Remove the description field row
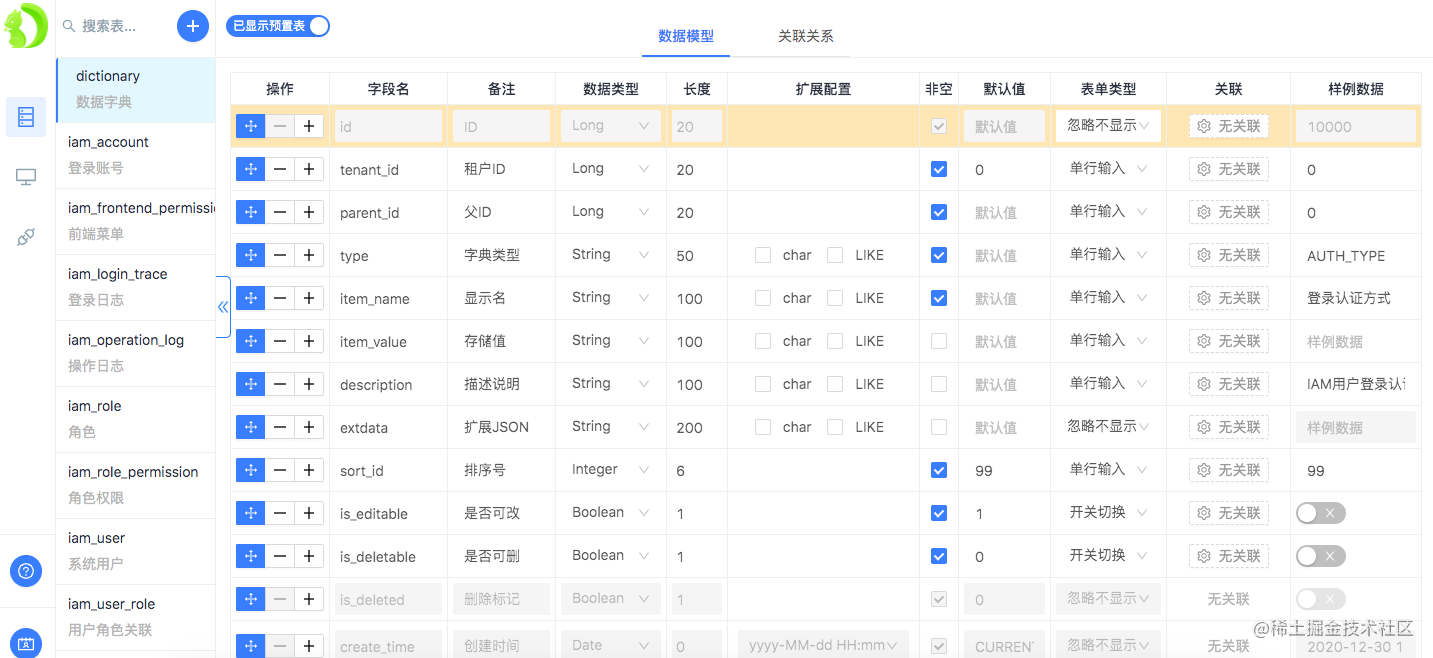Viewport: 1433px width, 658px height. tap(280, 384)
